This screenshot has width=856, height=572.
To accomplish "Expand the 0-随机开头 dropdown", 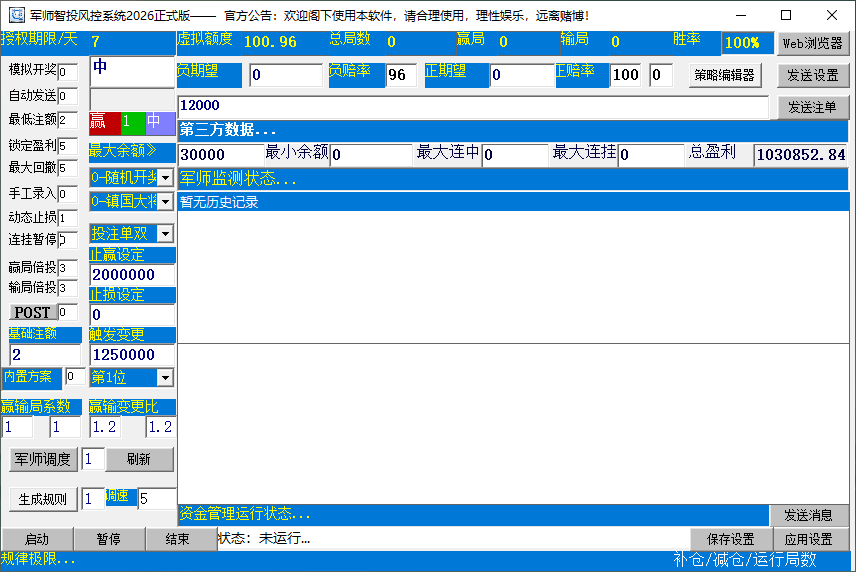I will (x=165, y=178).
